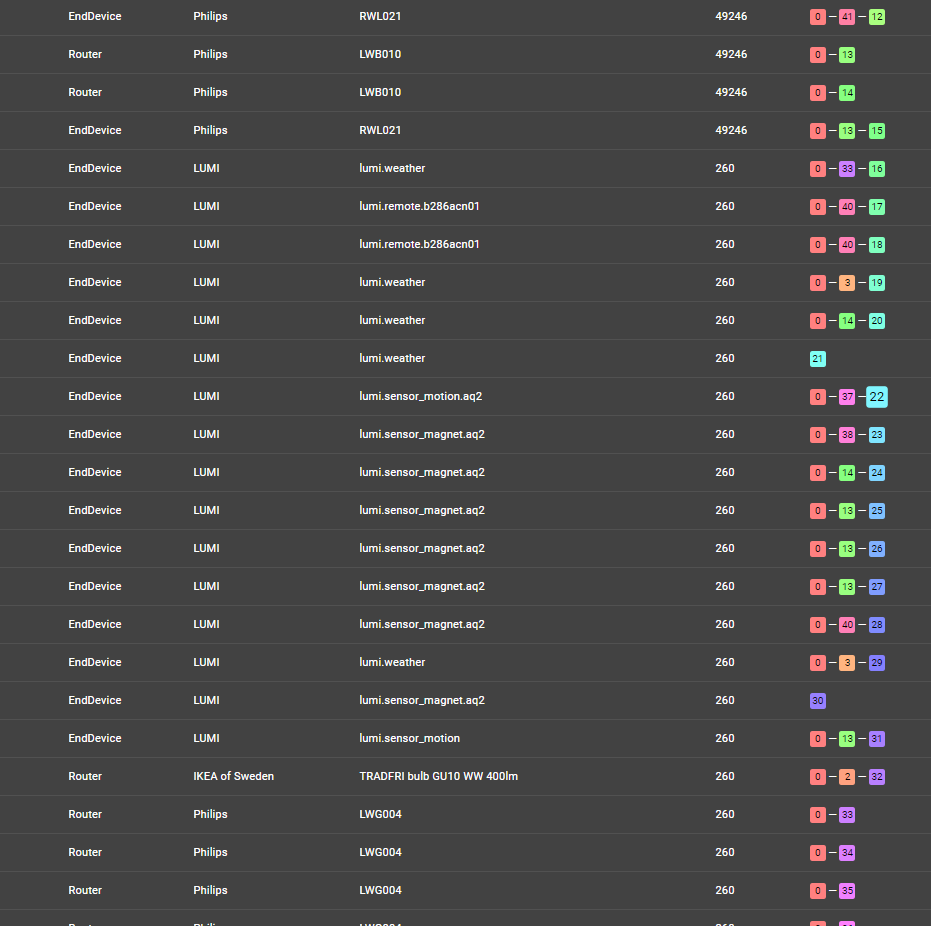The image size is (931, 926).
Task: Click lumi.remote.b286acn01 in the badge 17 row
Action: tap(419, 206)
